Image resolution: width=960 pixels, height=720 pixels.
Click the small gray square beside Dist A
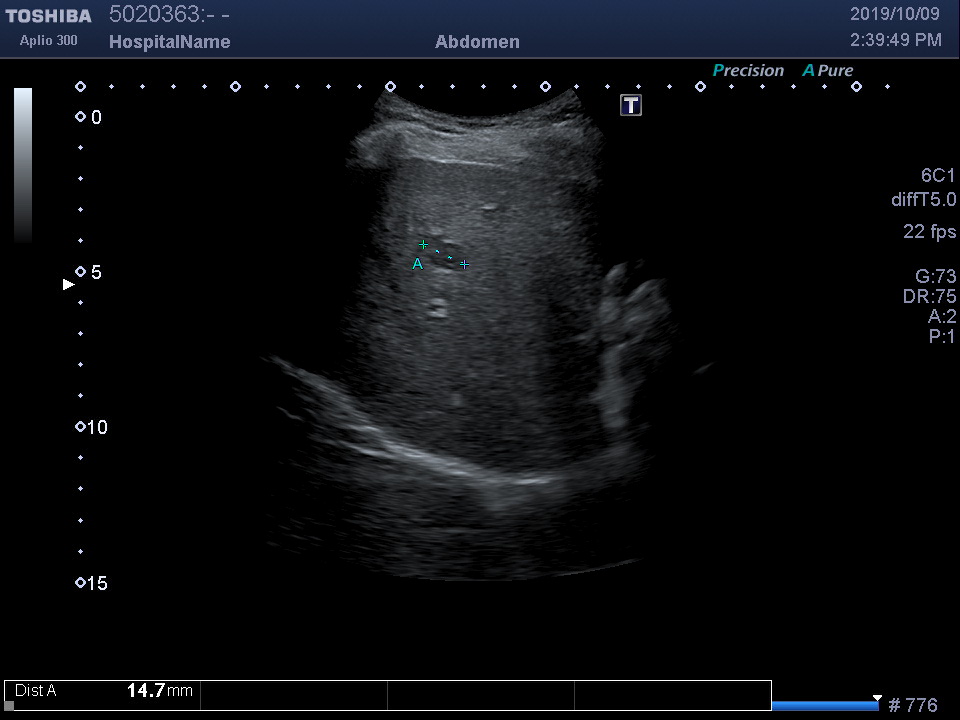(9, 705)
